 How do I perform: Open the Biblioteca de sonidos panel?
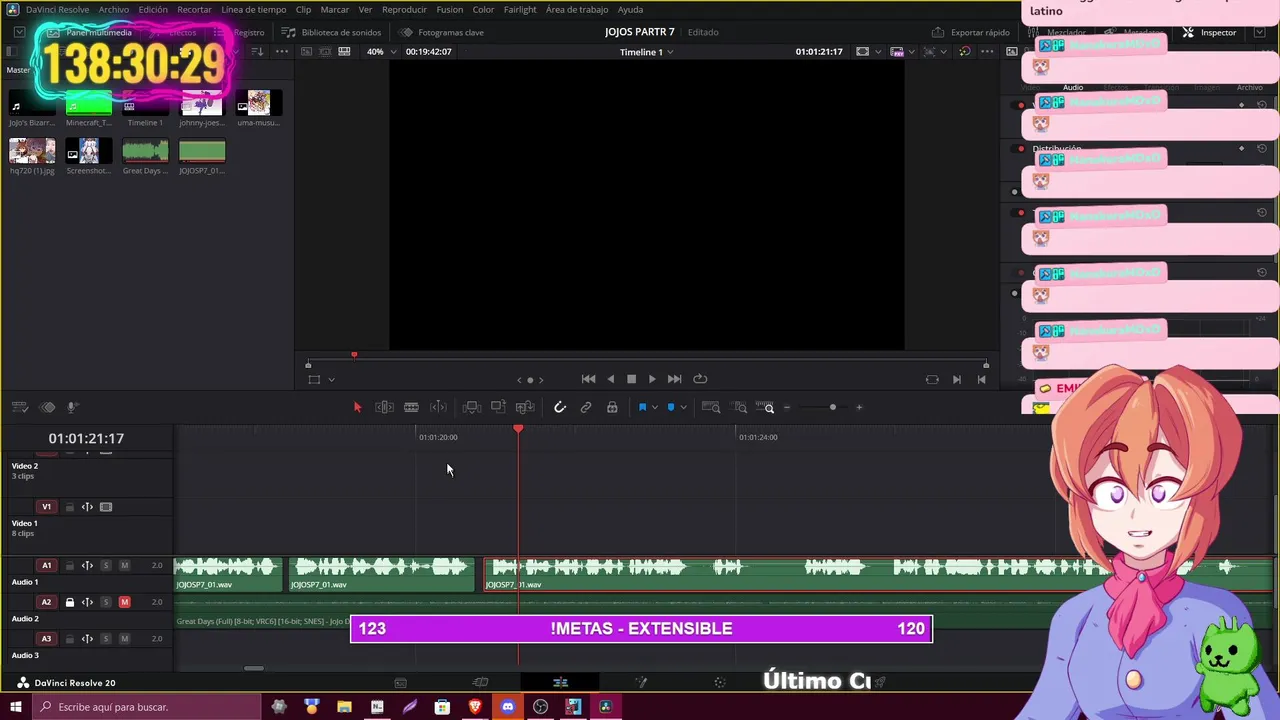coord(332,32)
